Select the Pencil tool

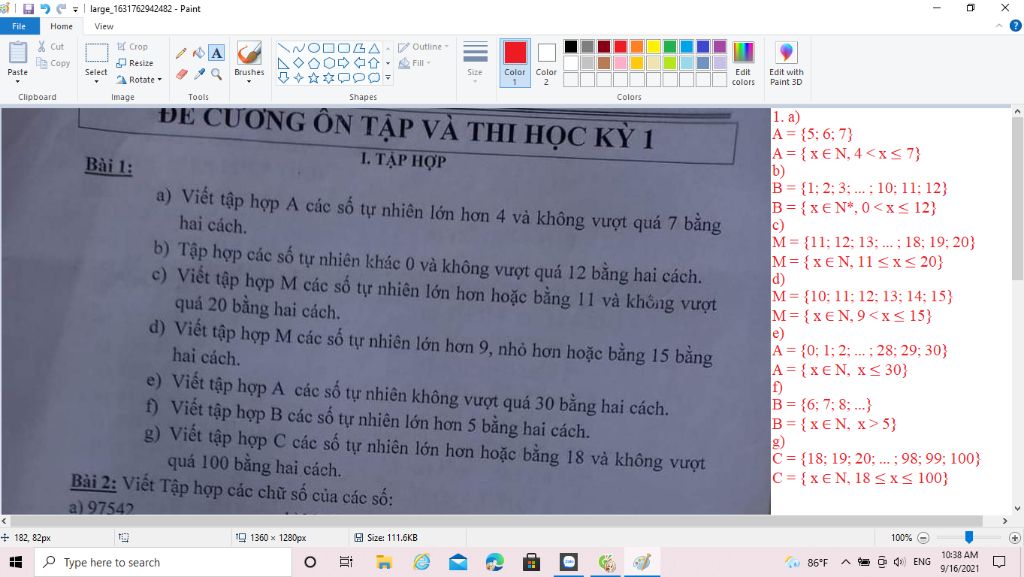(181, 54)
